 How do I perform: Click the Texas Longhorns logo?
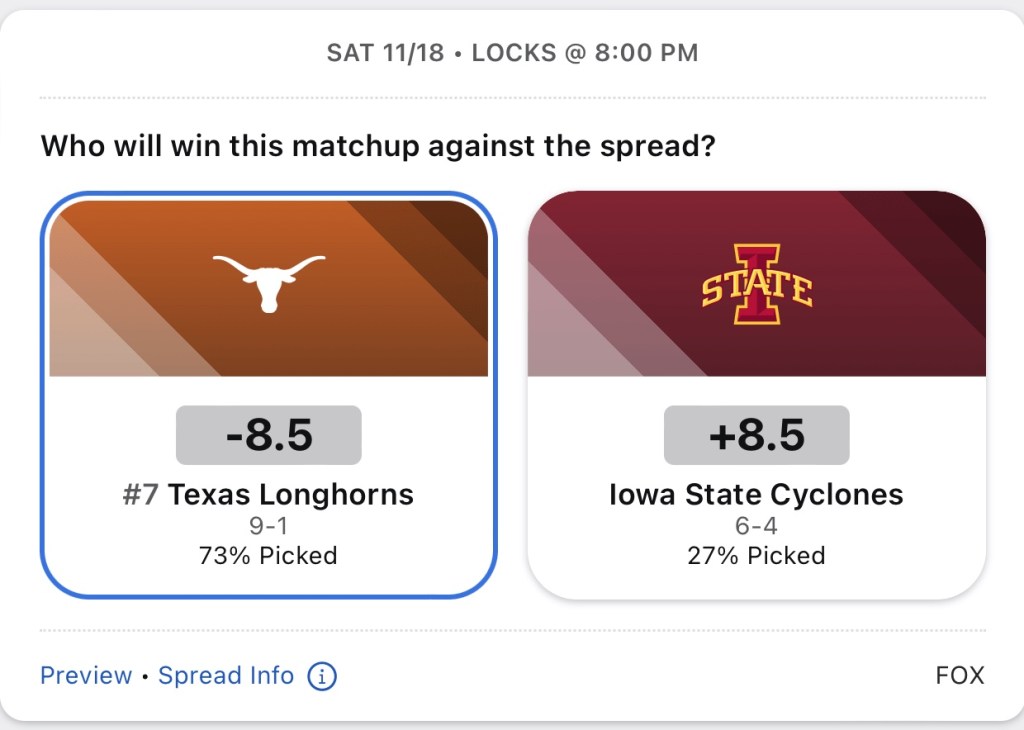coord(269,283)
